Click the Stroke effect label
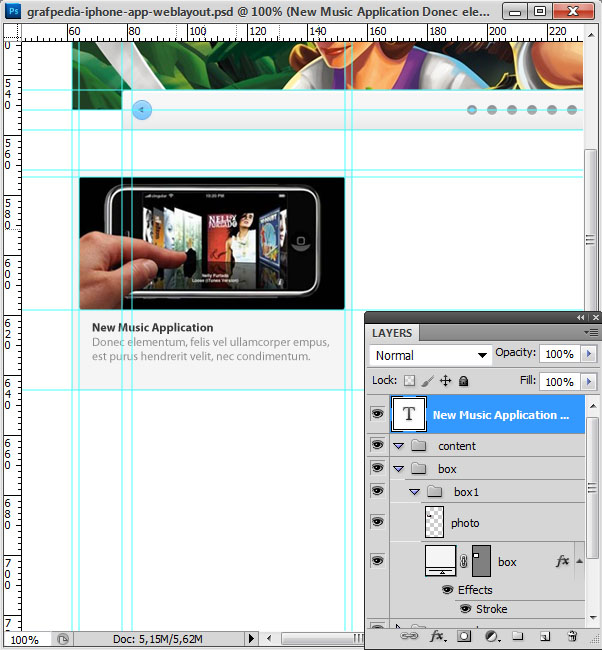Screen dimensions: 602x650 point(491,609)
